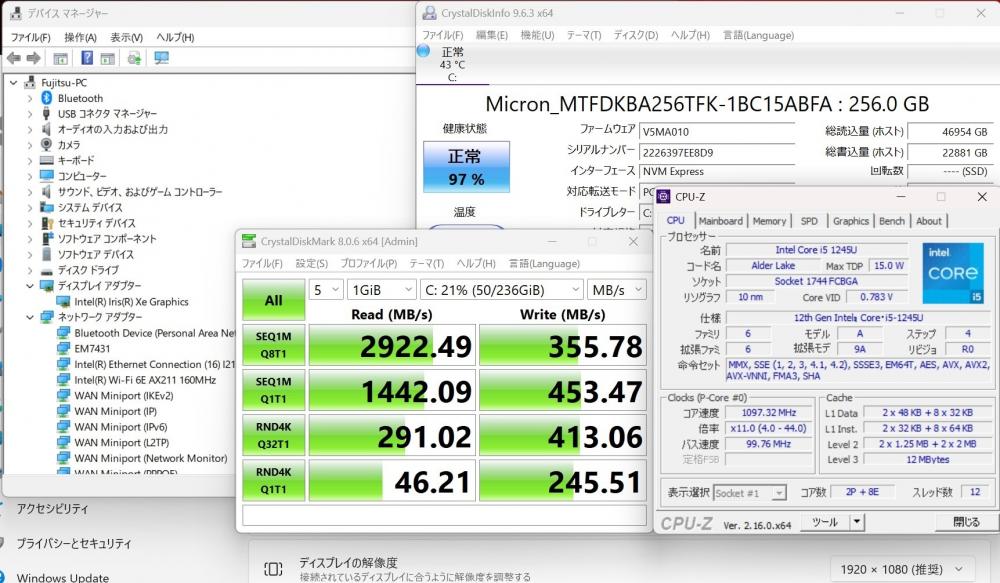Select the system devices (システム デバイス) icon

pyautogui.click(x=47, y=207)
